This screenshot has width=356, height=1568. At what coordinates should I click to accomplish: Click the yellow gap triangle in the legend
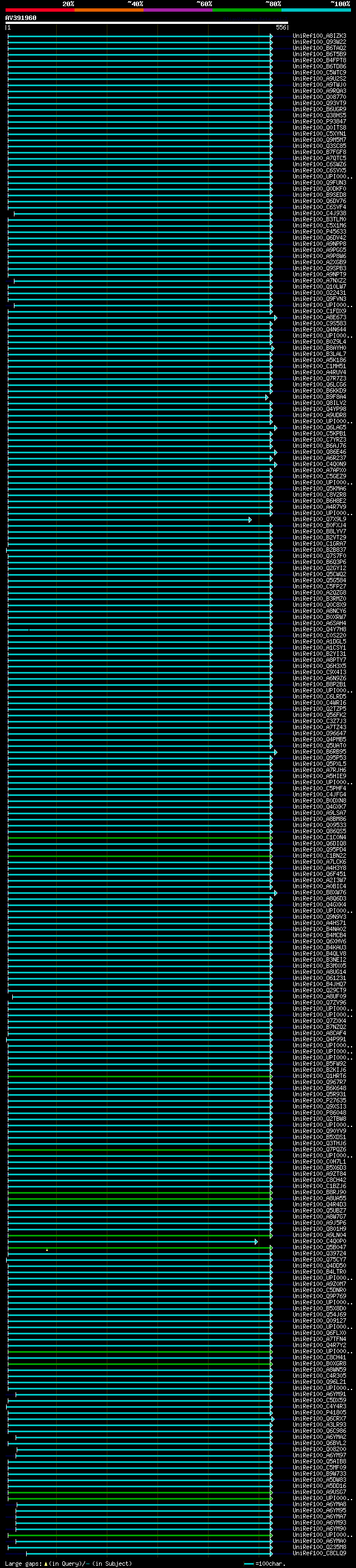[x=46, y=1564]
